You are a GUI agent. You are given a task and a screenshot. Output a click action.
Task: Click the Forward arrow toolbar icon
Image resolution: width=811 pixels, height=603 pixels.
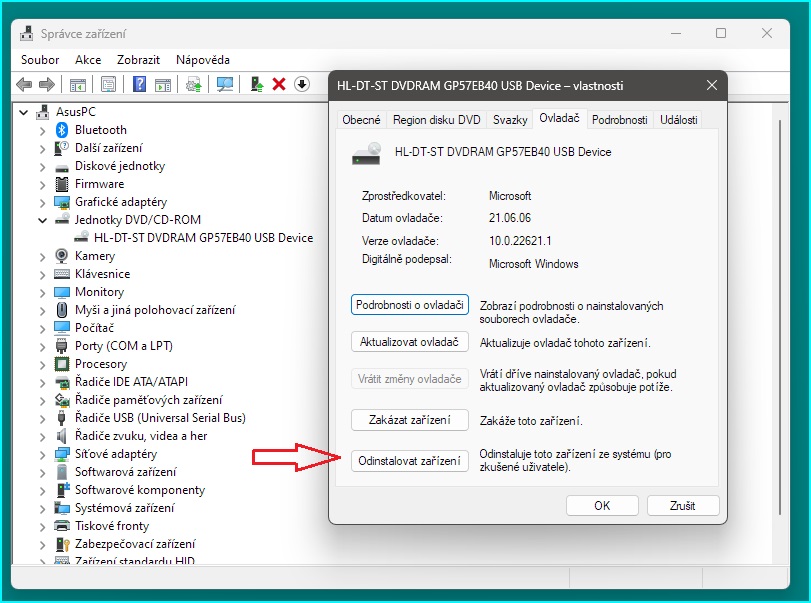(47, 84)
